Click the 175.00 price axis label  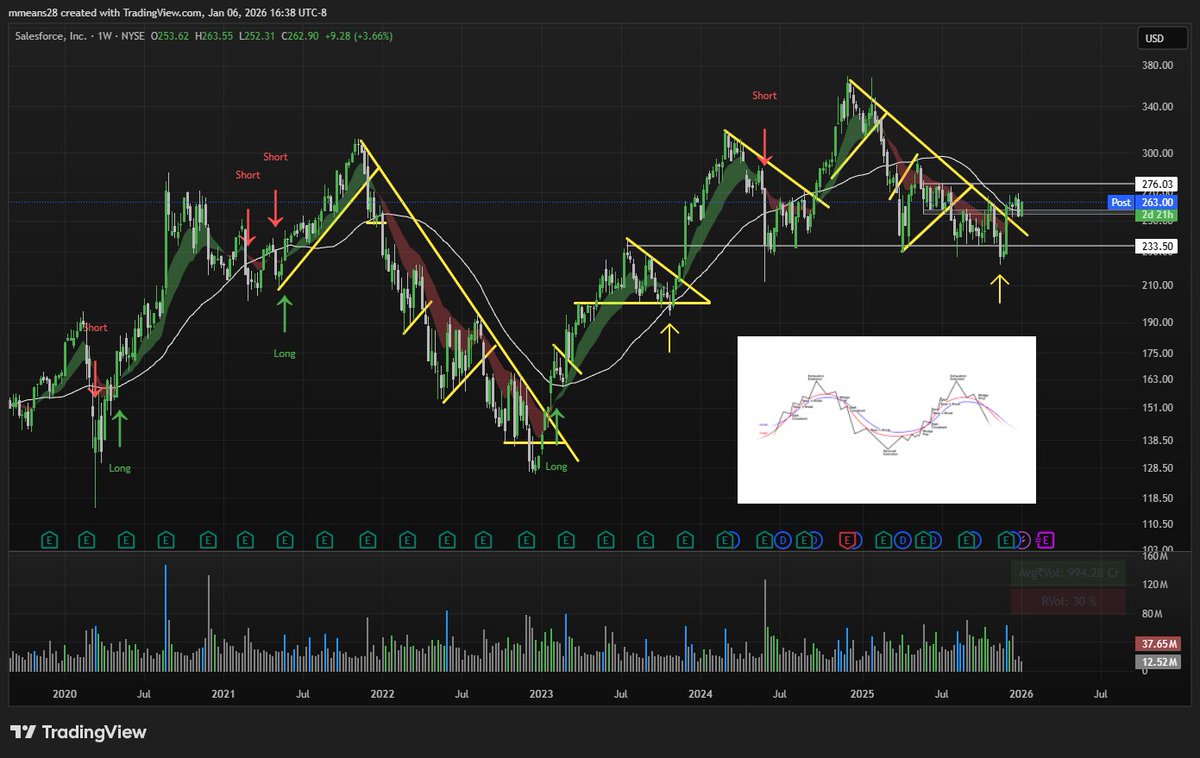pos(1157,353)
